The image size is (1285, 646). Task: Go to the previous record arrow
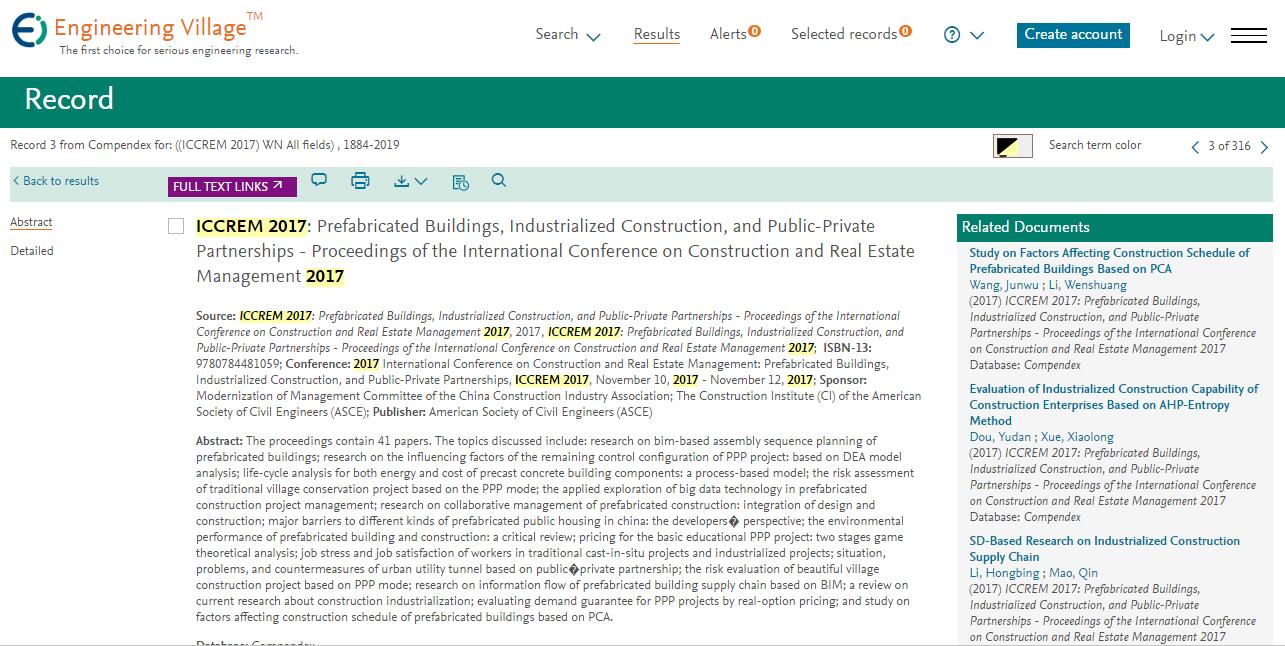point(1195,147)
